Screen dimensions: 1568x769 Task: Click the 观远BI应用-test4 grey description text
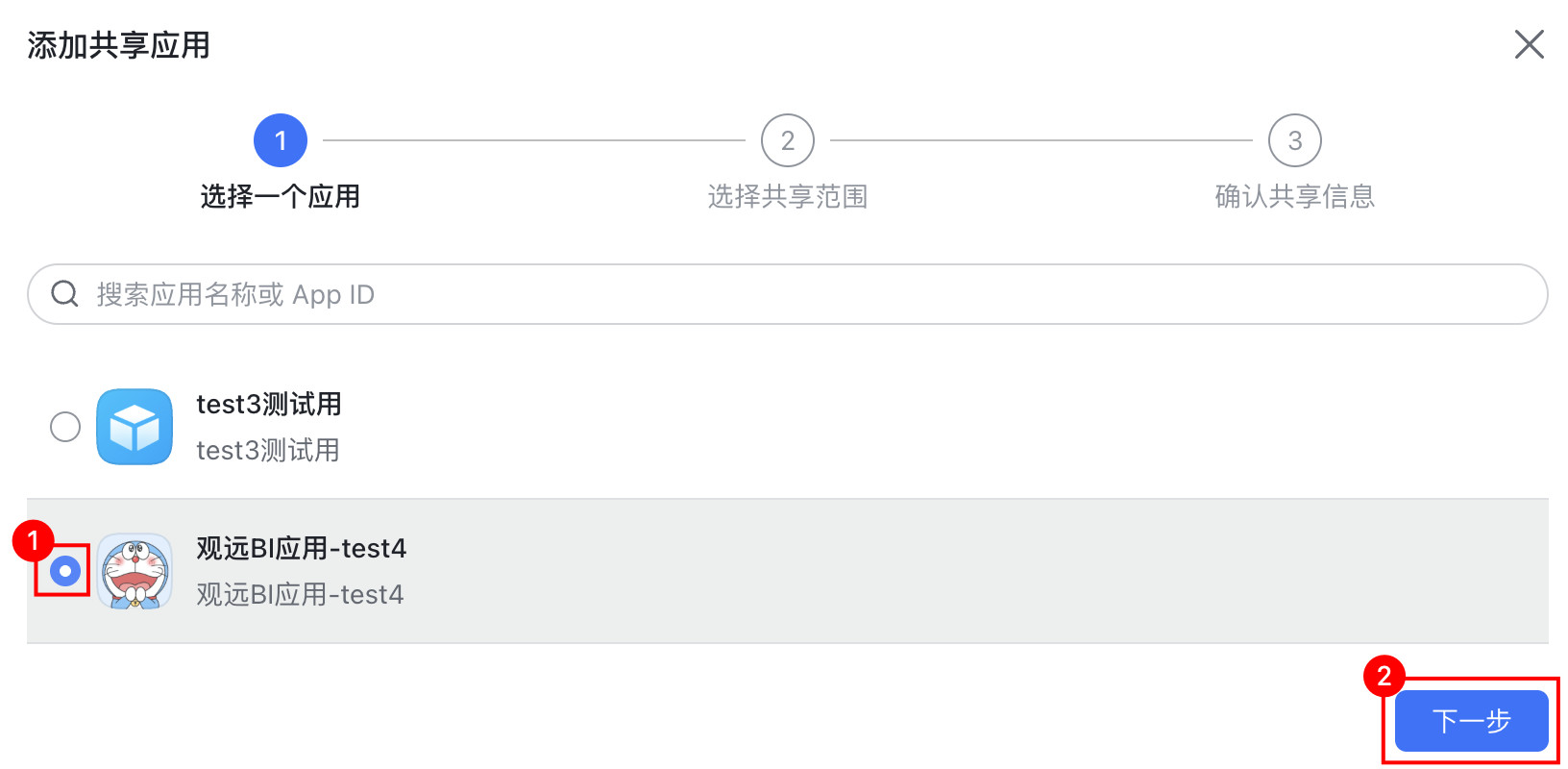click(x=300, y=595)
